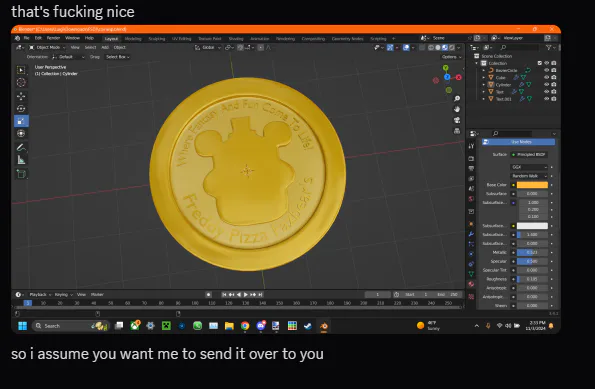This screenshot has width=595, height=389.
Task: Activate the Move tool
Action: [x=21, y=96]
